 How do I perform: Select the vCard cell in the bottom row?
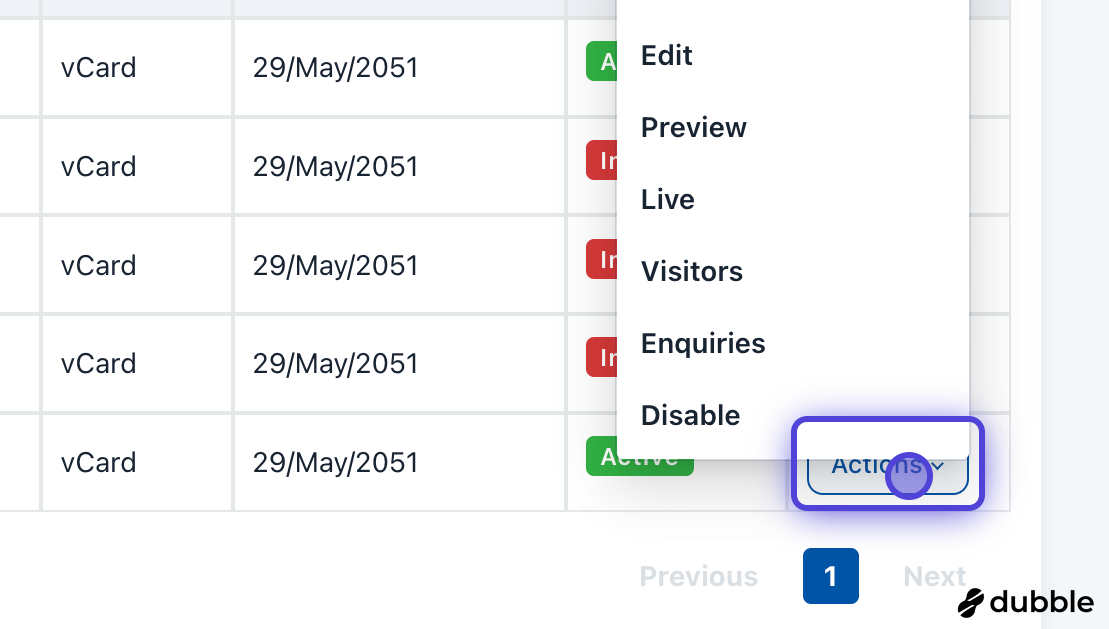click(x=99, y=463)
